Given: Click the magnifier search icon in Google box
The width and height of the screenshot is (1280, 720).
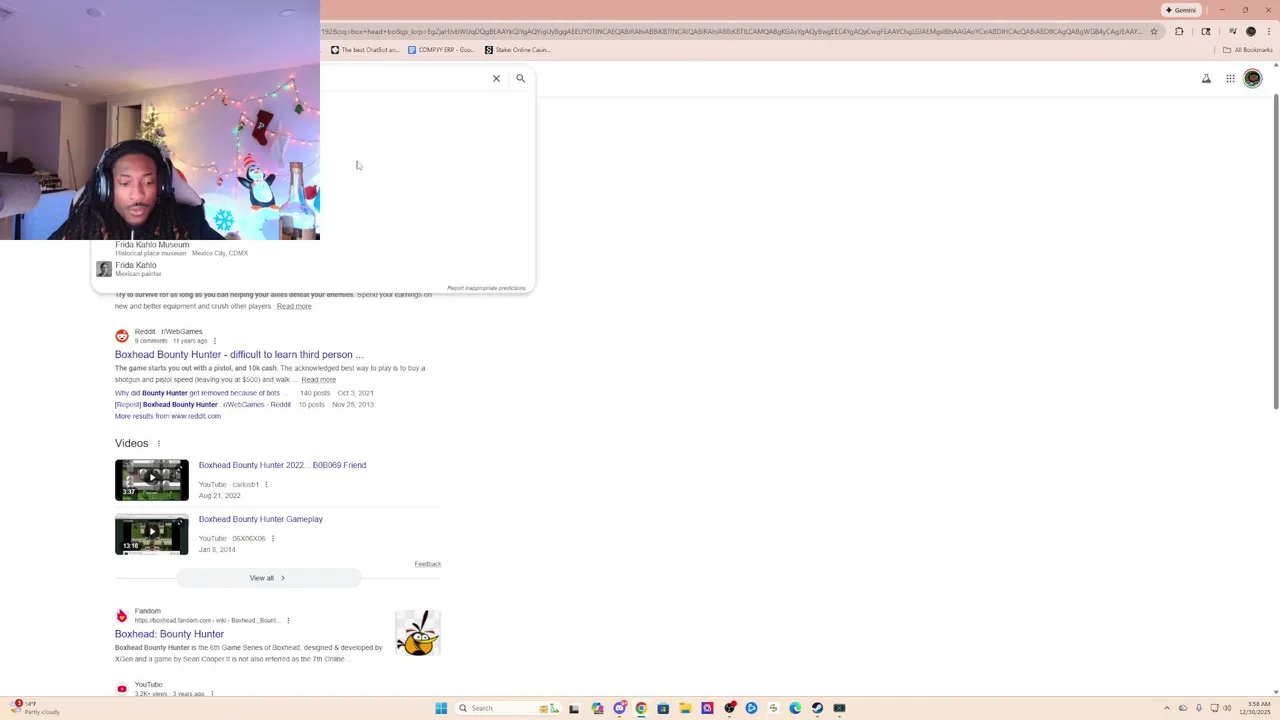Looking at the screenshot, I should click(x=520, y=78).
